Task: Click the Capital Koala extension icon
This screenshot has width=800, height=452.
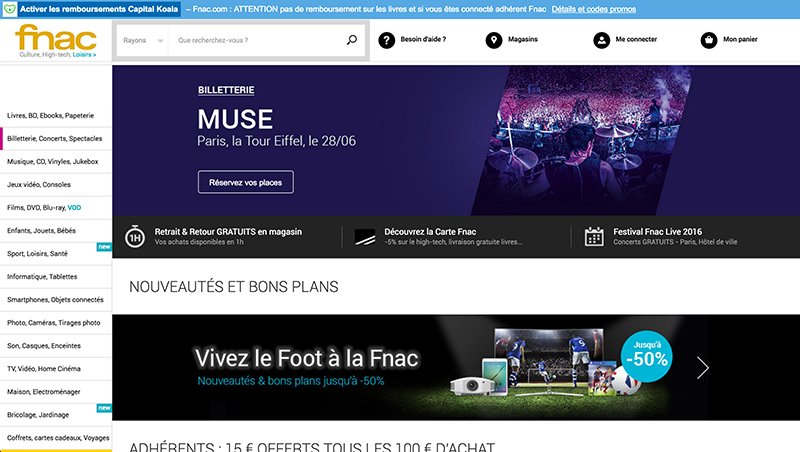Action: [9, 9]
